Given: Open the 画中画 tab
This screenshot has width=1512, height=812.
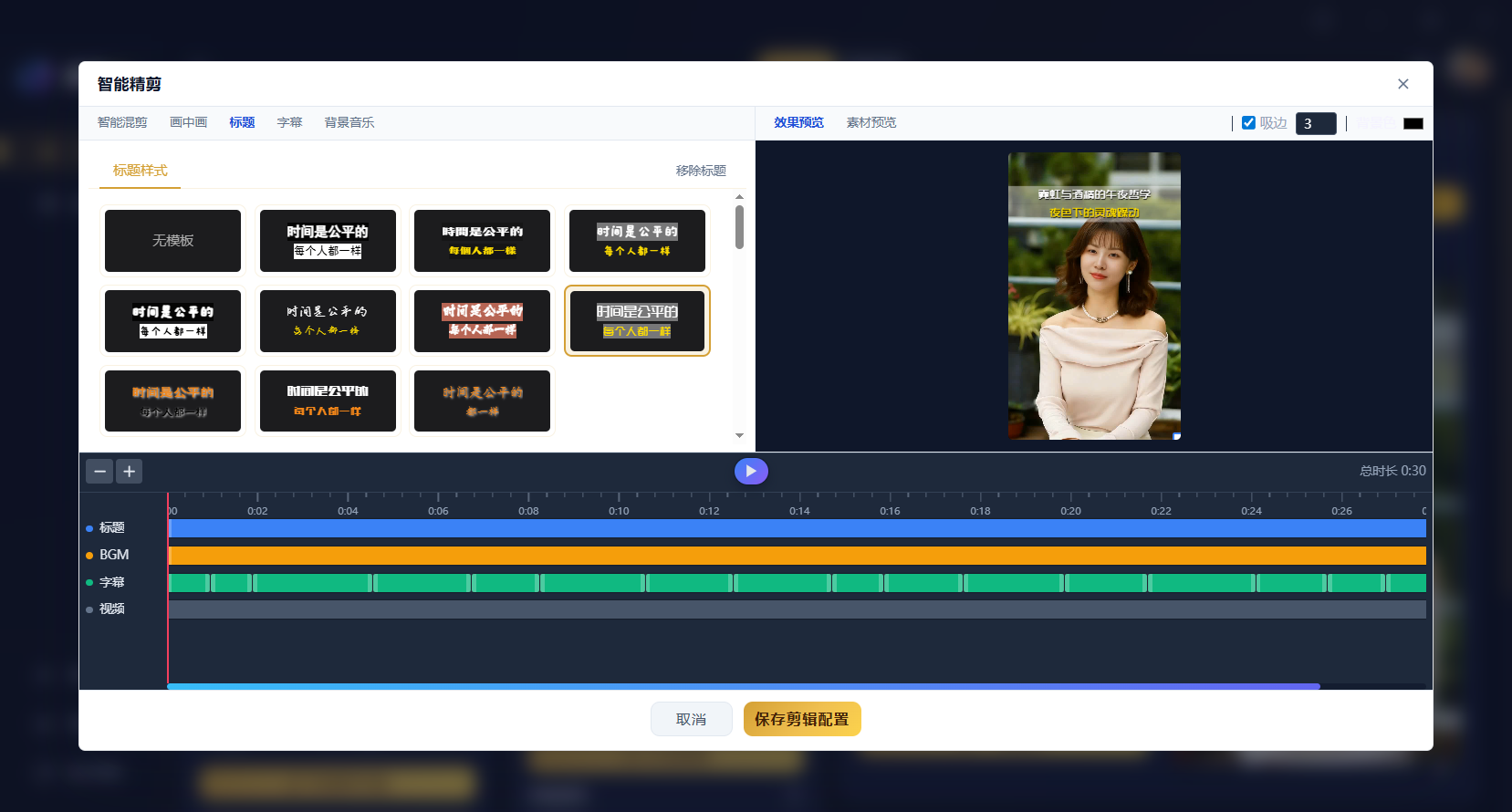Looking at the screenshot, I should click(188, 122).
